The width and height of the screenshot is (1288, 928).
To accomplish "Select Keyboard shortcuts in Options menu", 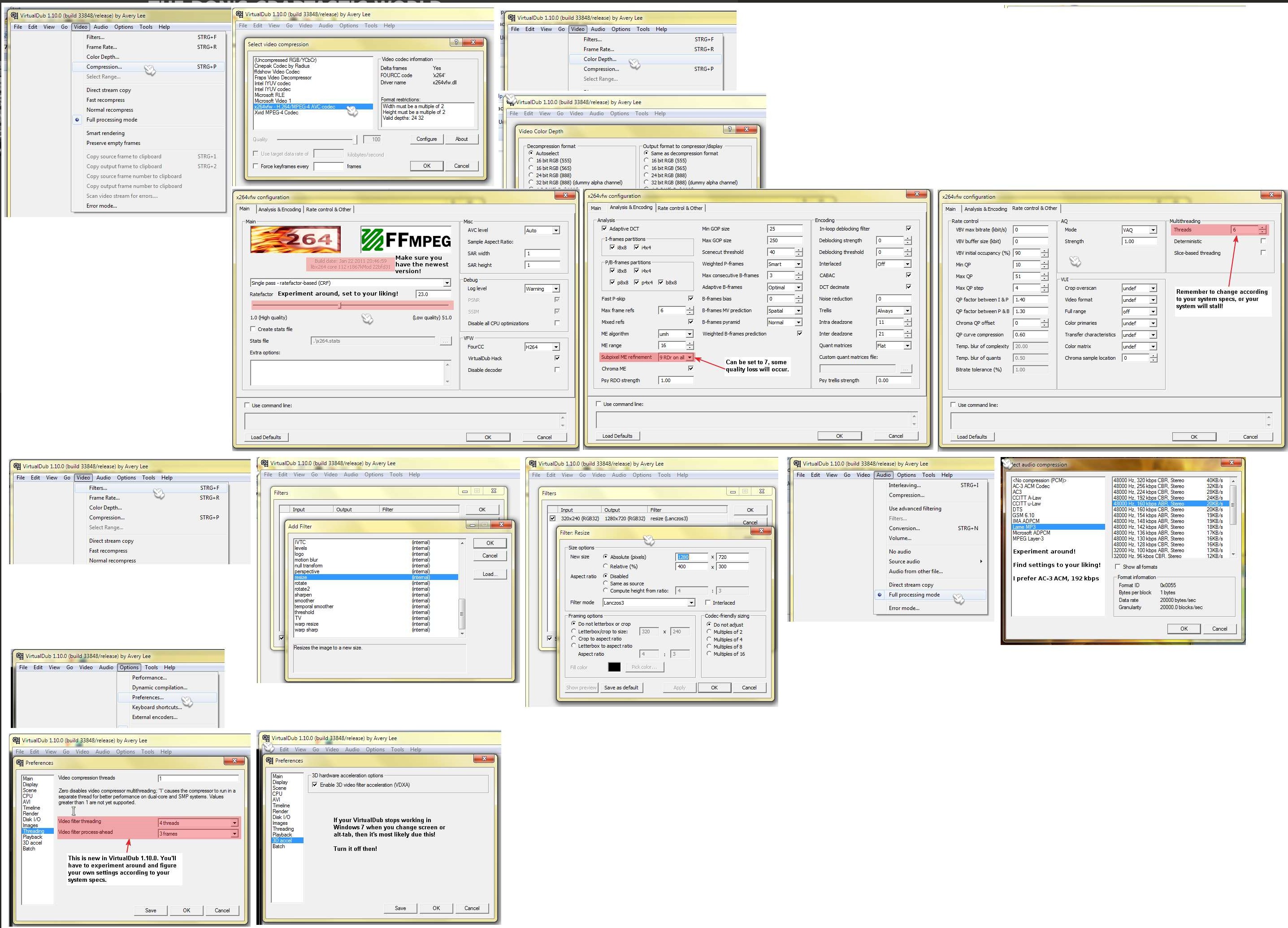I will coord(157,707).
